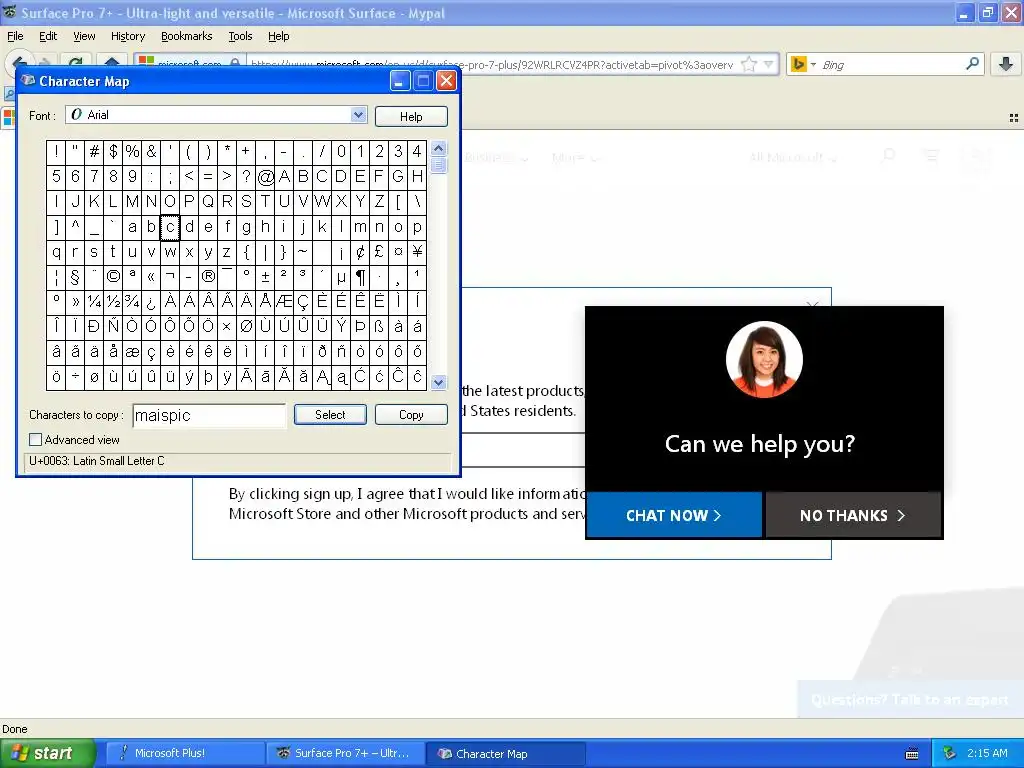Select the Æ ligature character
Screen dimensions: 1024x768
tap(284, 302)
